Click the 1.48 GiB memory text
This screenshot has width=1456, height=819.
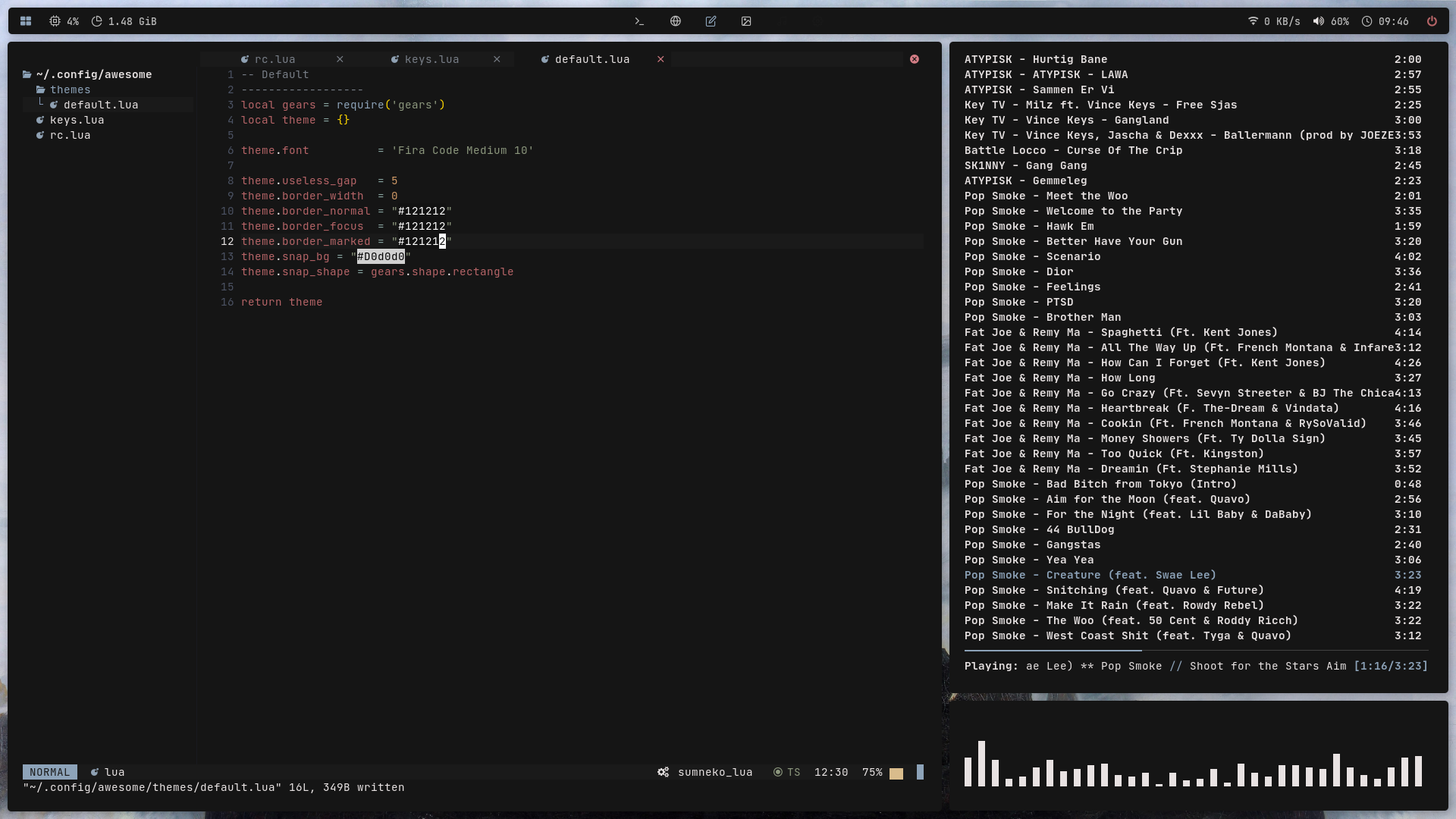tap(132, 21)
